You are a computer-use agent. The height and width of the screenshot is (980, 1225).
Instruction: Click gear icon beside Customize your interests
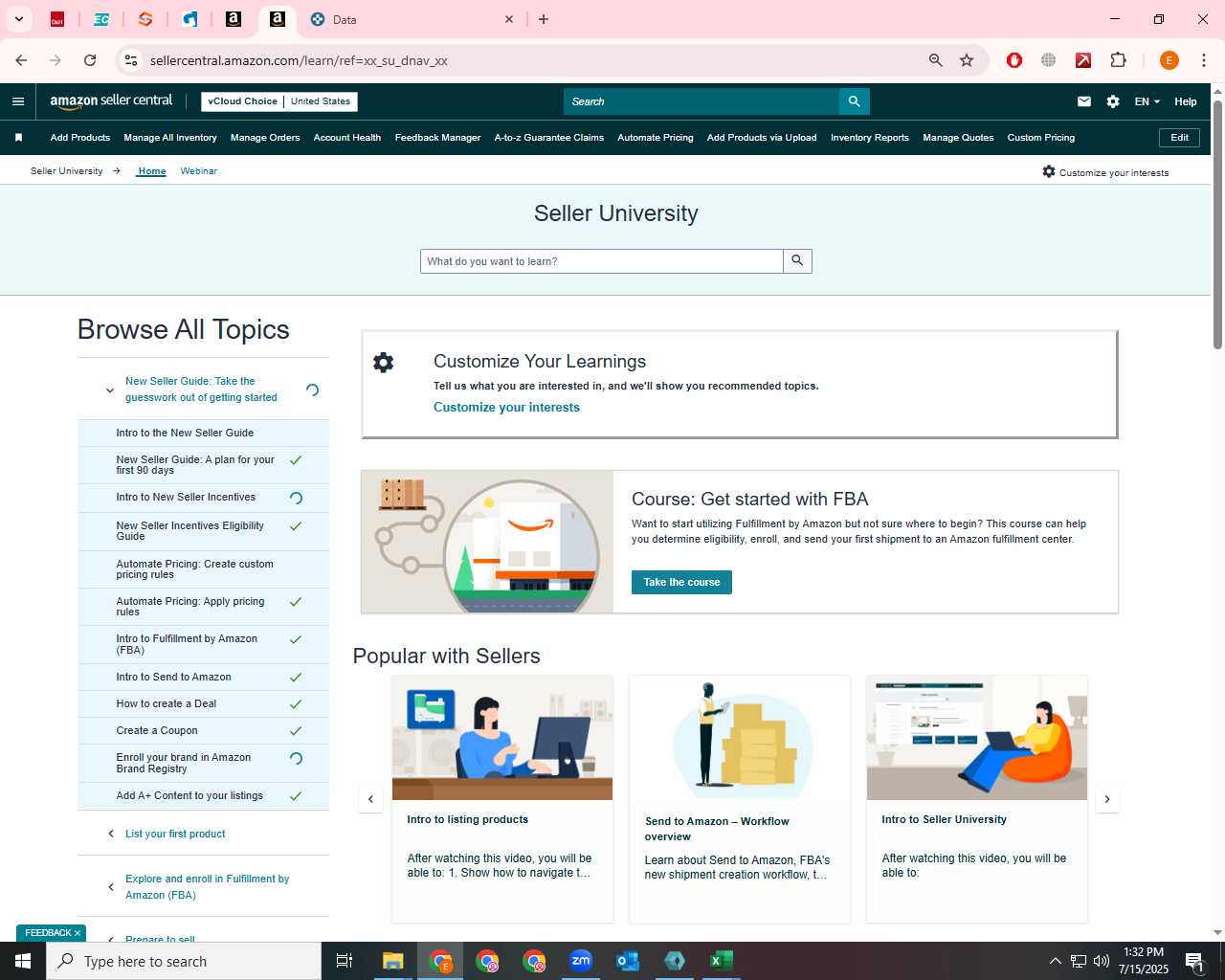pos(1049,171)
